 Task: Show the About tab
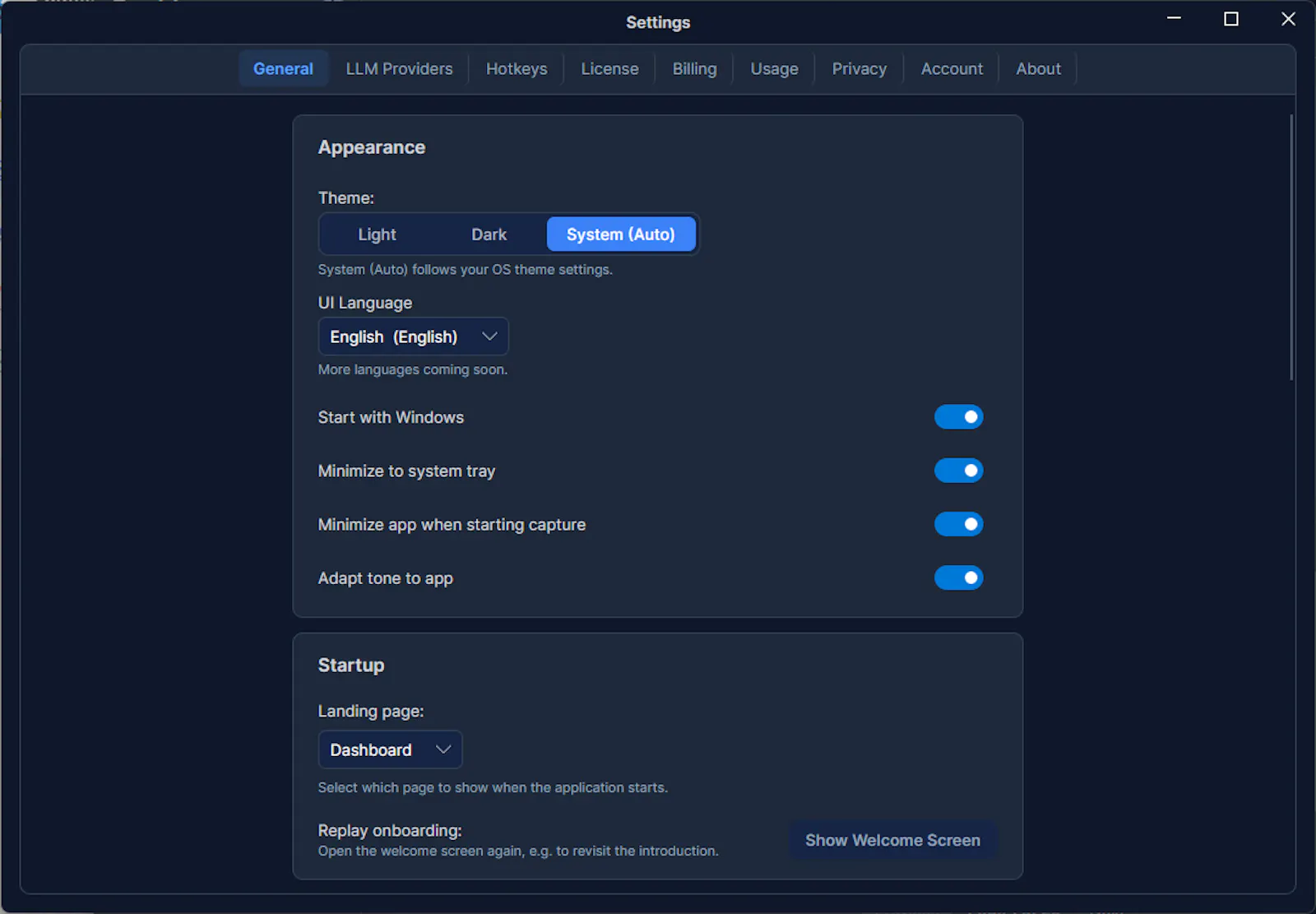click(1038, 69)
